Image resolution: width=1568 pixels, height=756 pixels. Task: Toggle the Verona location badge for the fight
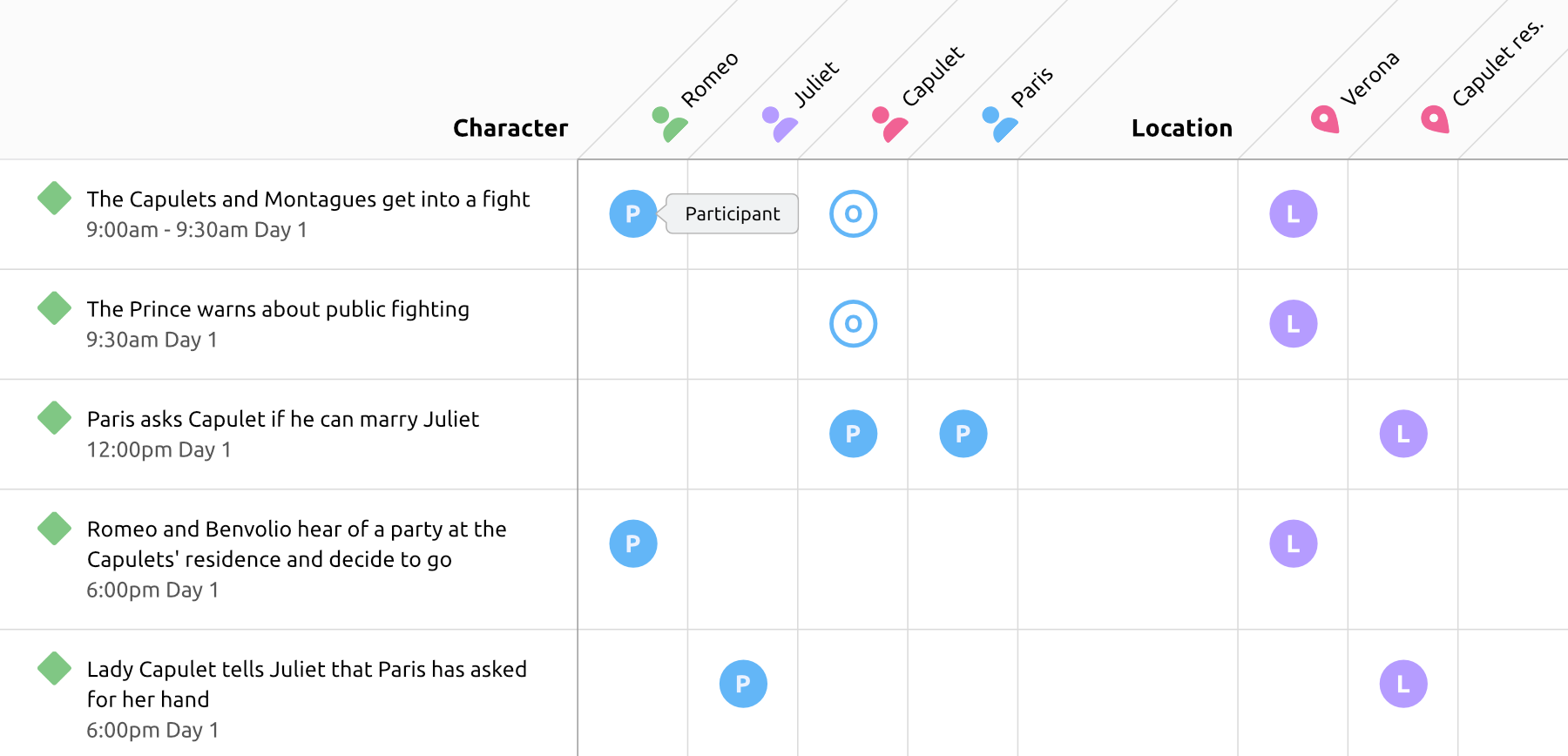pyautogui.click(x=1293, y=213)
